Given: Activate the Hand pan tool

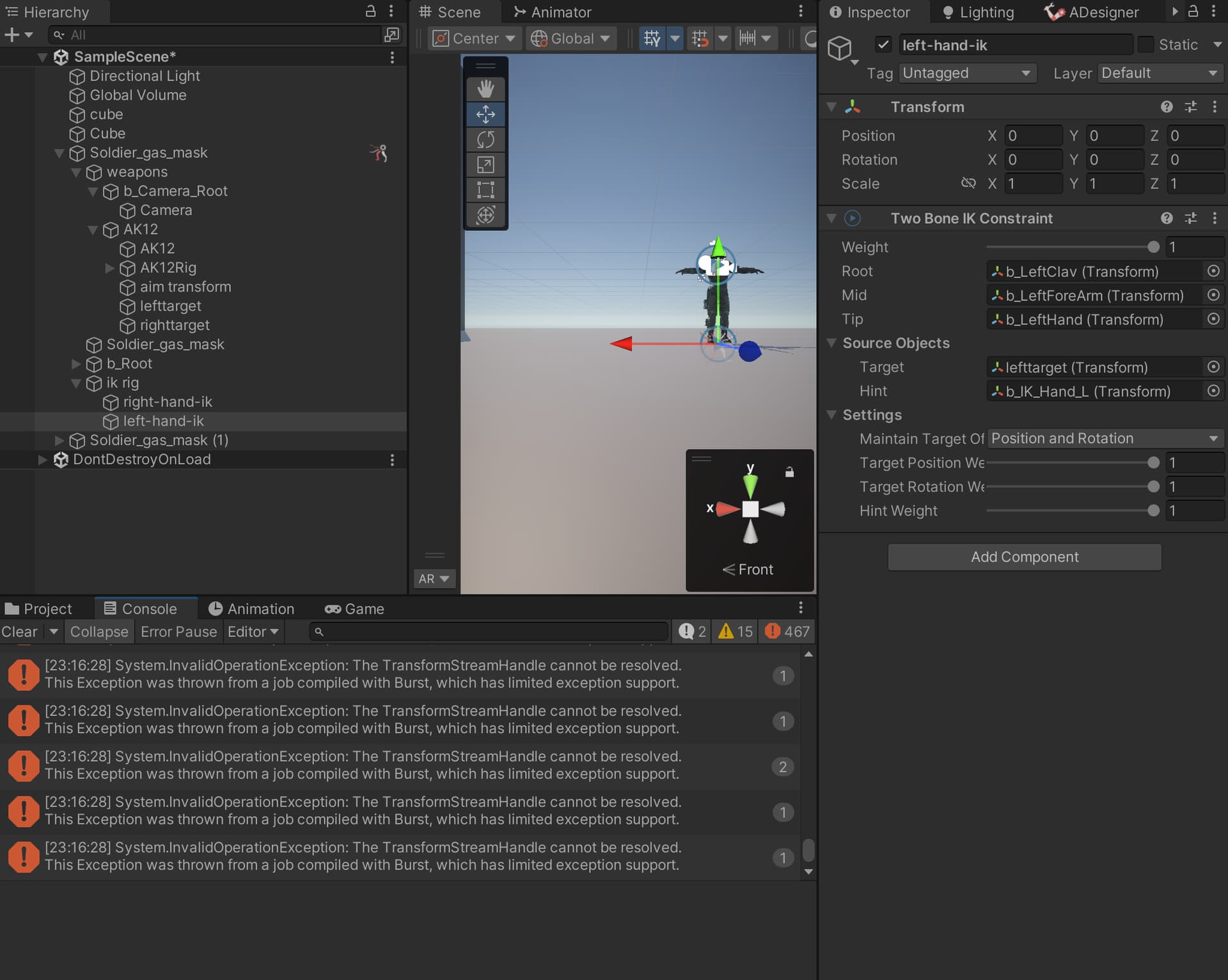Looking at the screenshot, I should tap(485, 90).
